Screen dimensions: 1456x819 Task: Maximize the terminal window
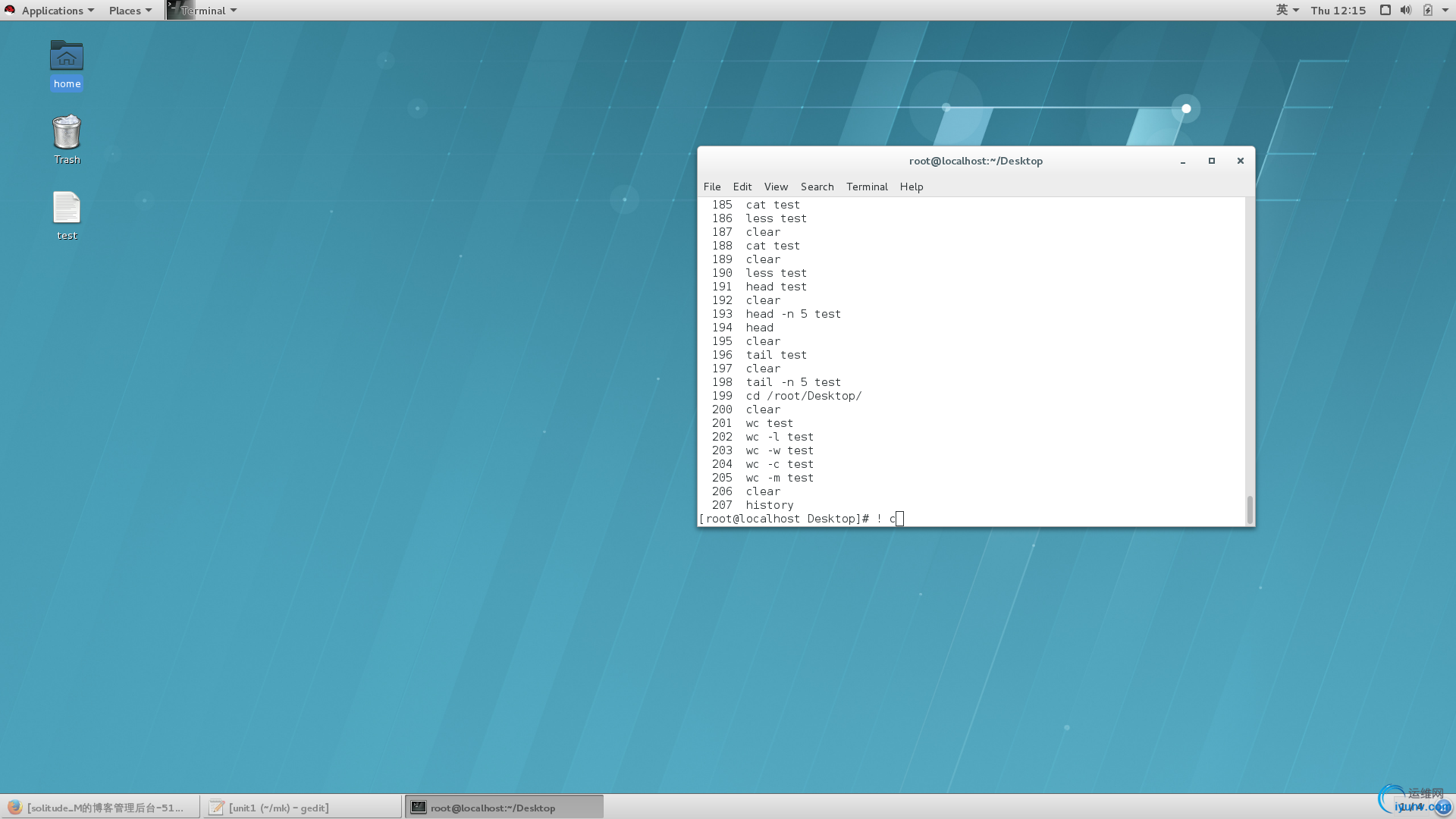click(1211, 161)
